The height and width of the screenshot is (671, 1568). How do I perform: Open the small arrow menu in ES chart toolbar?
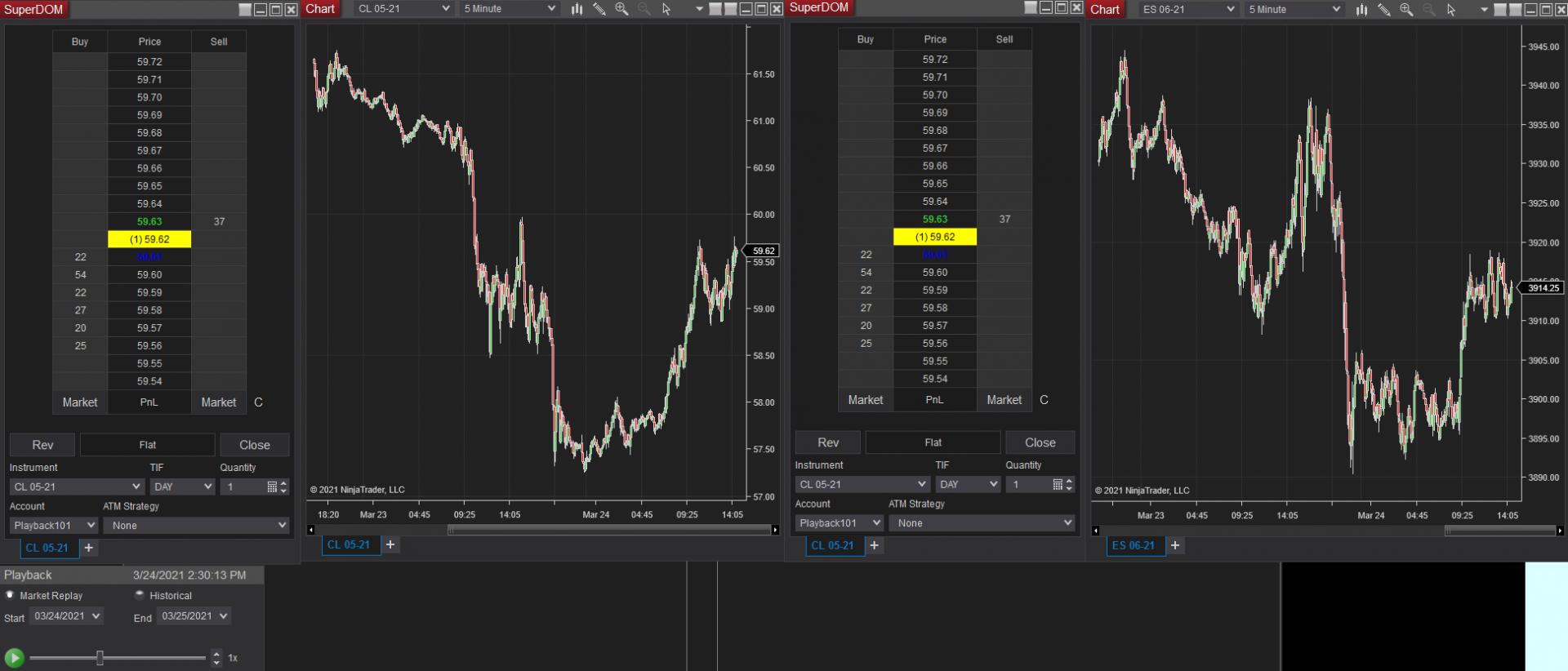1484,9
